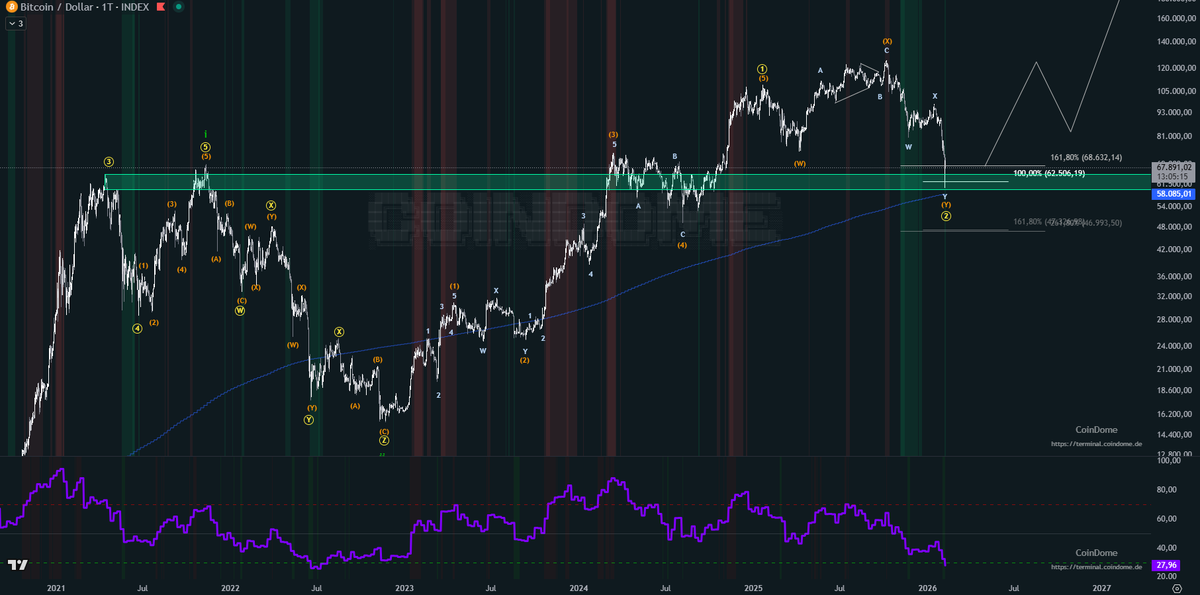
Task: Select the current price label 67.891,02
Action: pos(1175,167)
